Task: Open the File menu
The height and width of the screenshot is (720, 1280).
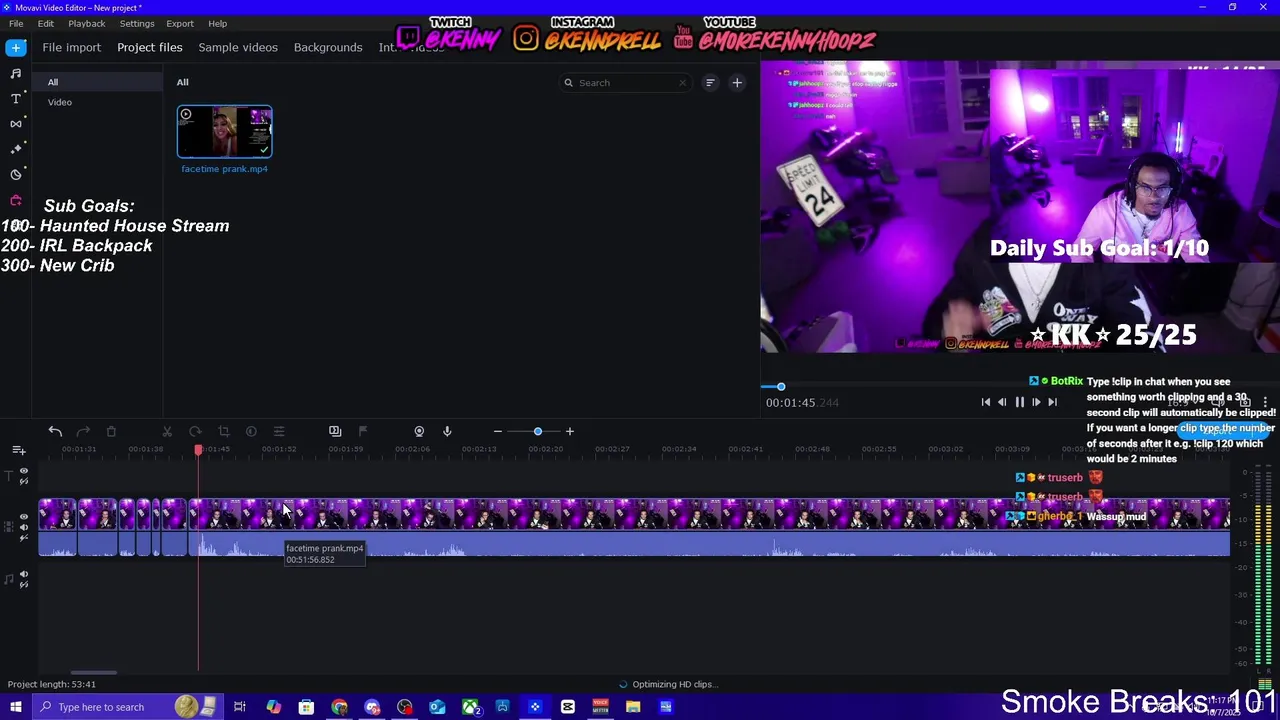Action: [x=16, y=23]
